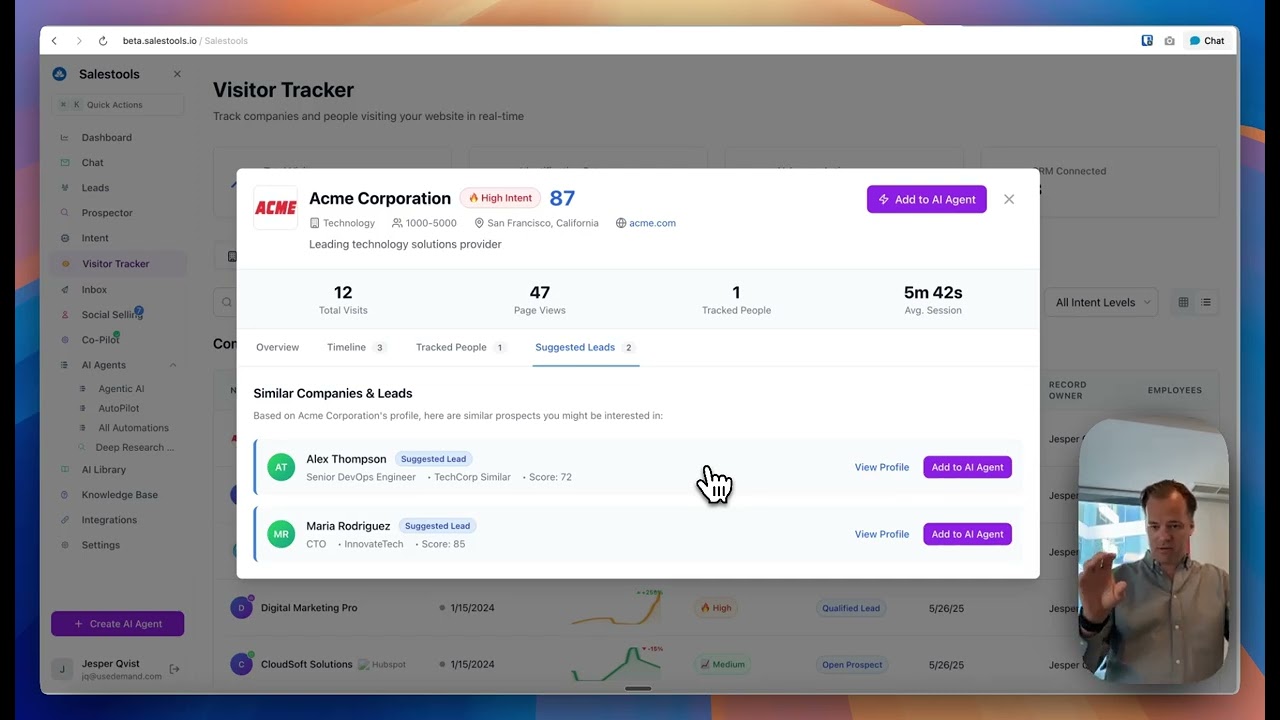Collapse the AI Agents sidebar section
Image resolution: width=1280 pixels, height=720 pixels.
pyautogui.click(x=173, y=365)
